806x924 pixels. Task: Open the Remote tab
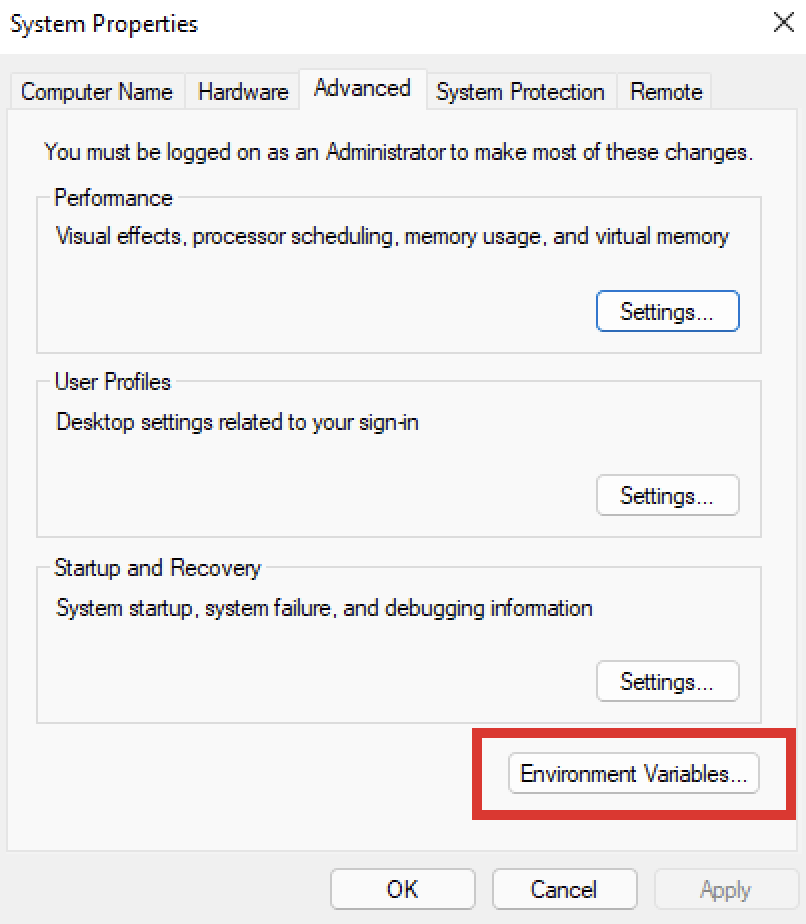tap(663, 92)
